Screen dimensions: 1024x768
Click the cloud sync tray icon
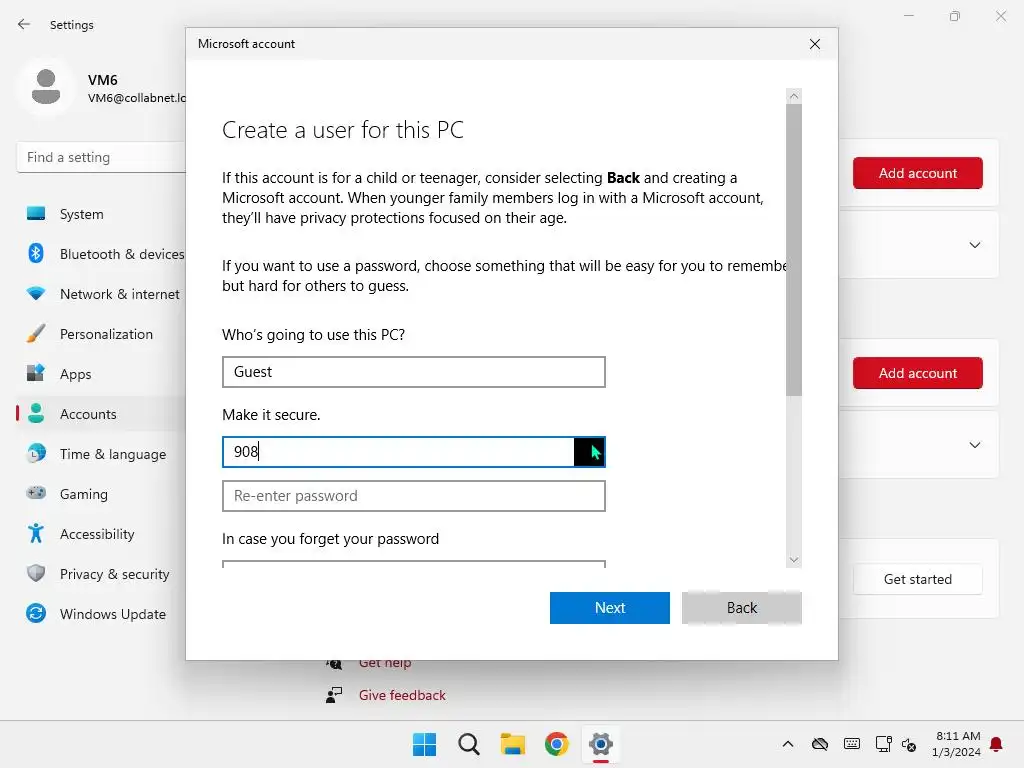(820, 744)
